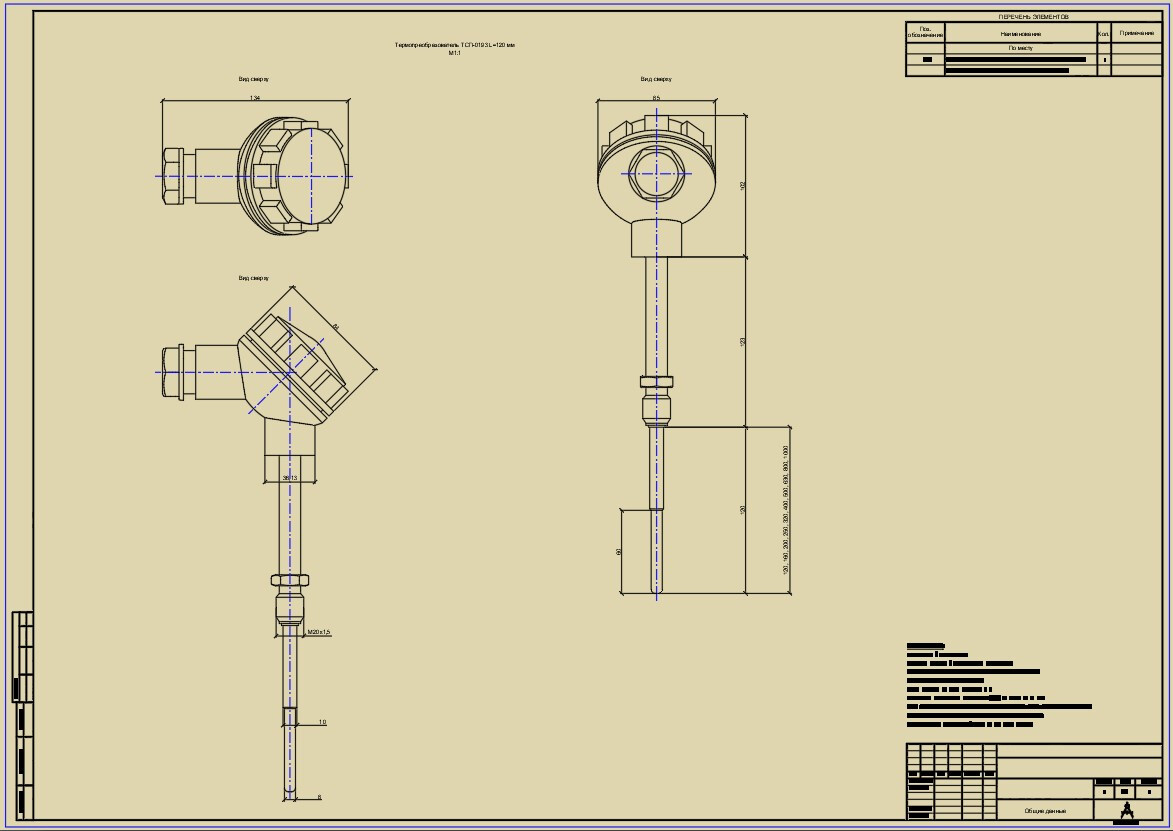The width and height of the screenshot is (1173, 831).
Task: Click the 85 dimension above the front view
Action: [x=656, y=98]
